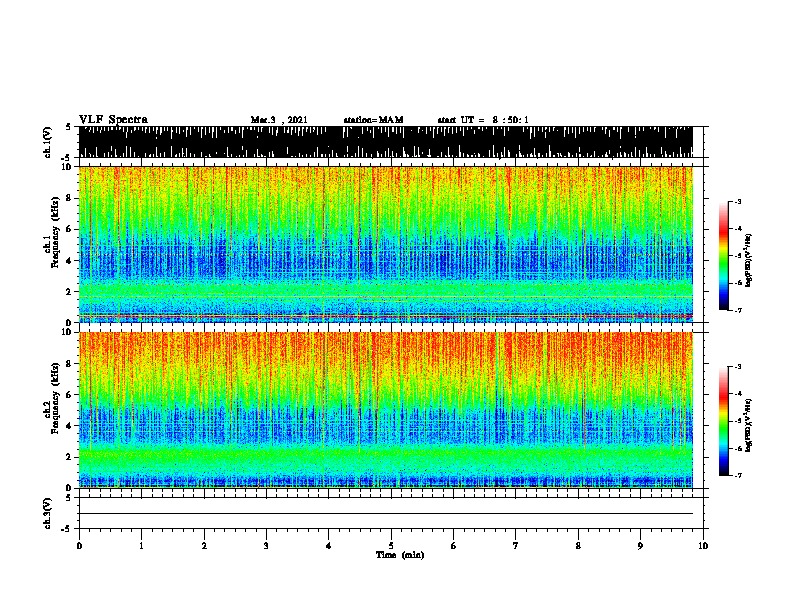The height and width of the screenshot is (612, 792).
Task: Click the ch.1(V) waveform axis label
Action: tap(48, 142)
